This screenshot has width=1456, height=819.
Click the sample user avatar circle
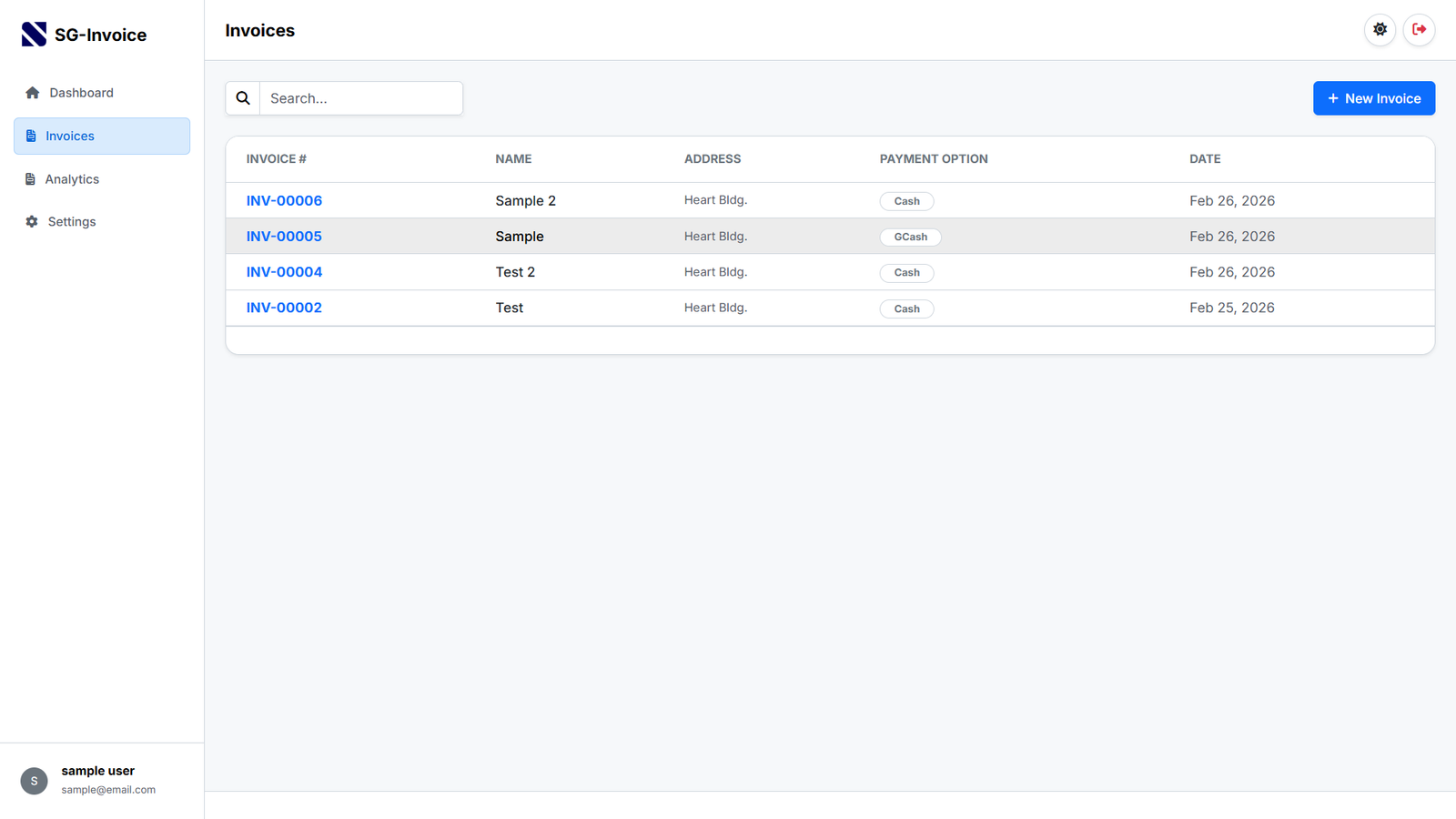[x=34, y=781]
